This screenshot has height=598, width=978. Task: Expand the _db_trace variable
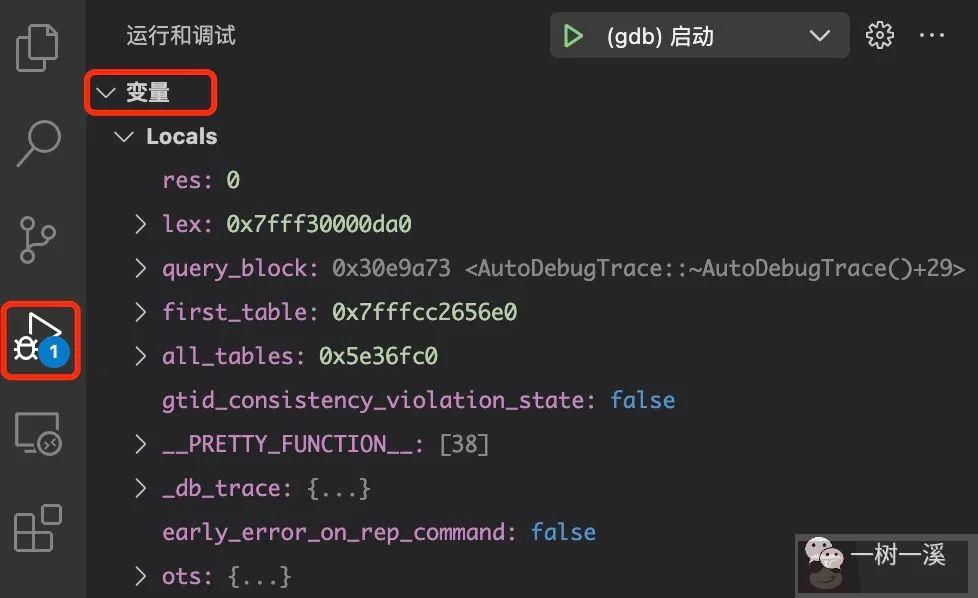click(140, 488)
